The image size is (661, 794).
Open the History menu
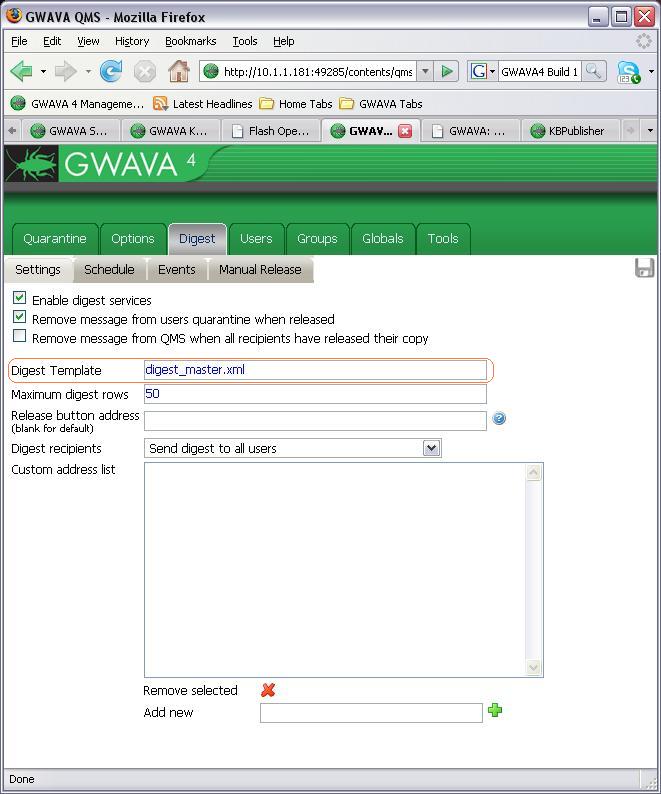click(132, 41)
